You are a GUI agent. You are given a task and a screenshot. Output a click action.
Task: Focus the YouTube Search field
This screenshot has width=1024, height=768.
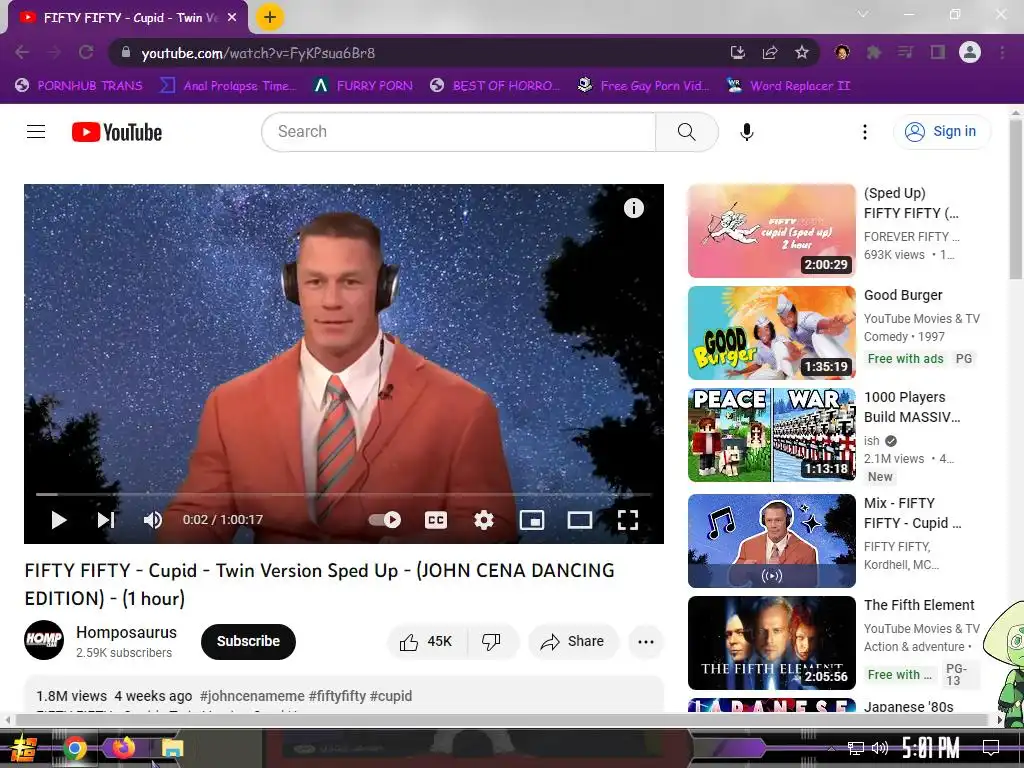[x=459, y=132]
